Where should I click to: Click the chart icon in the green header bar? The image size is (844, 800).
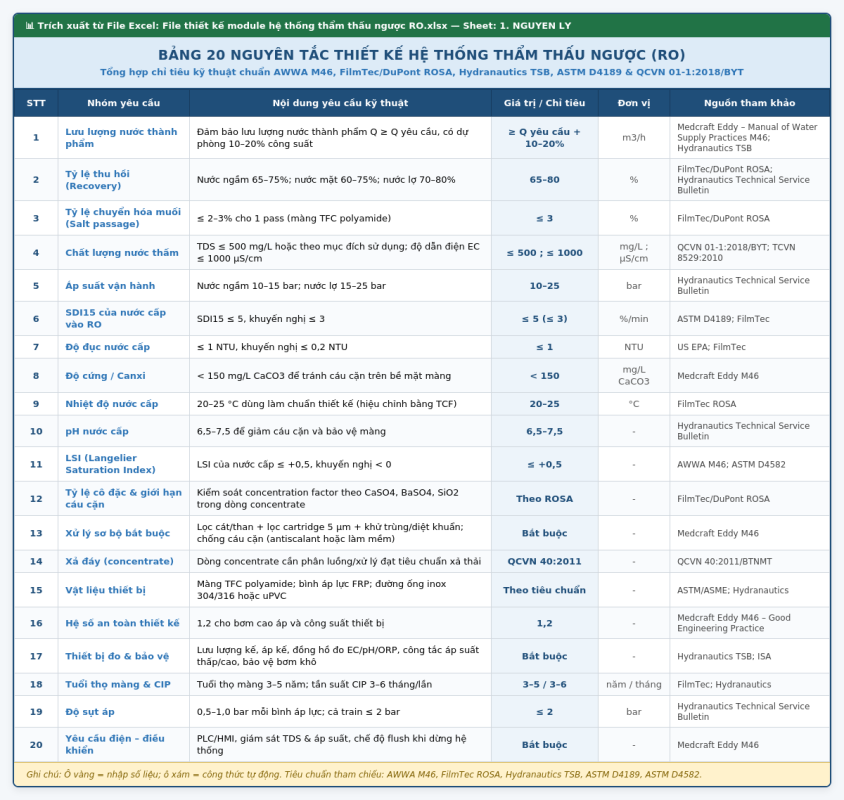[30, 26]
